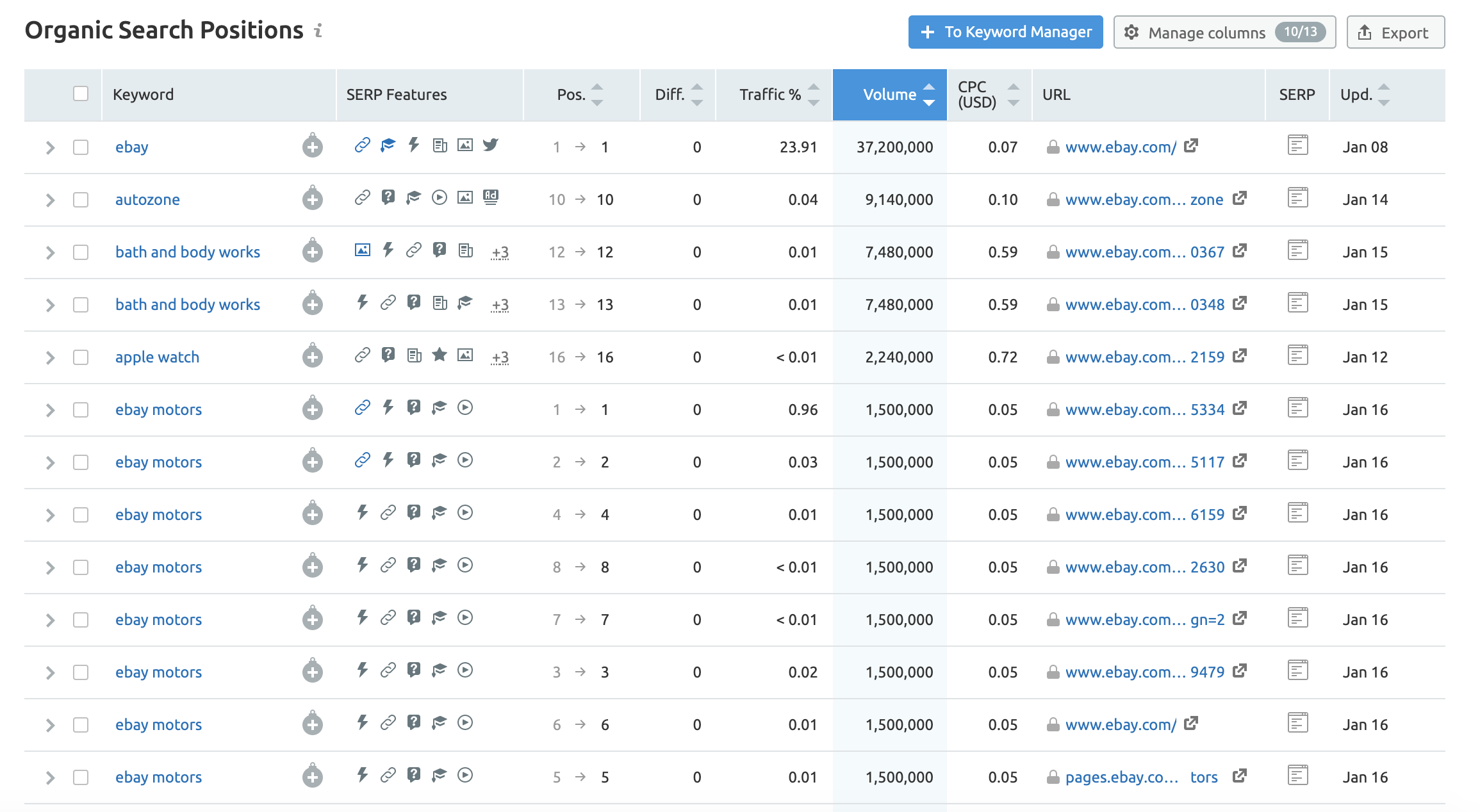Image resolution: width=1480 pixels, height=812 pixels.
Task: Click the reviews star icon for "apple watch"
Action: coord(440,356)
